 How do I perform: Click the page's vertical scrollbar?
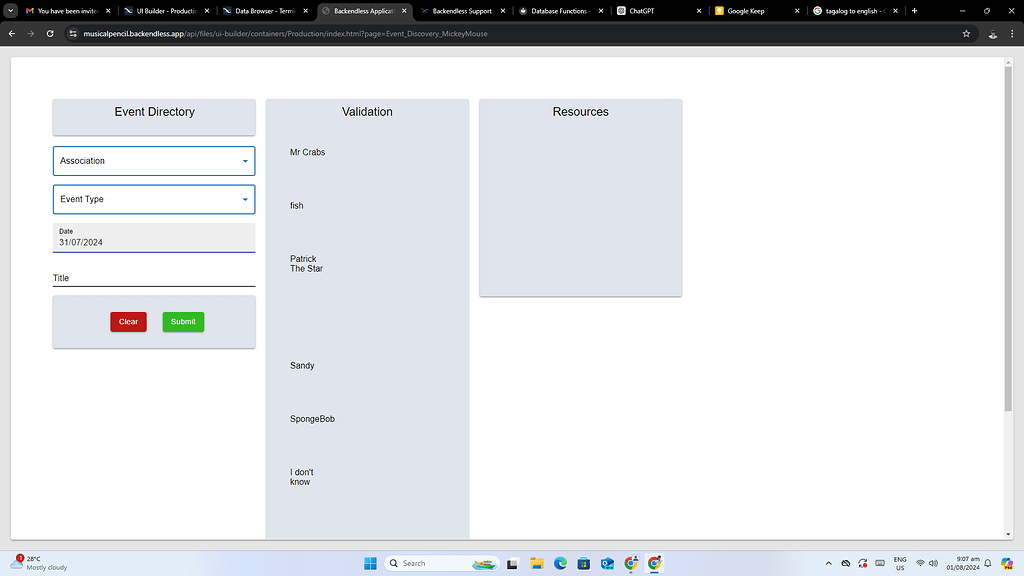point(1008,238)
